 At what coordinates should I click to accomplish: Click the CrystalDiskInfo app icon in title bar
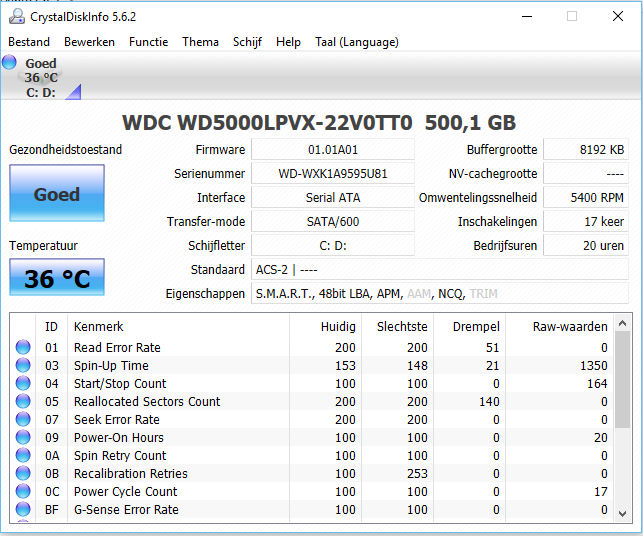click(x=17, y=16)
